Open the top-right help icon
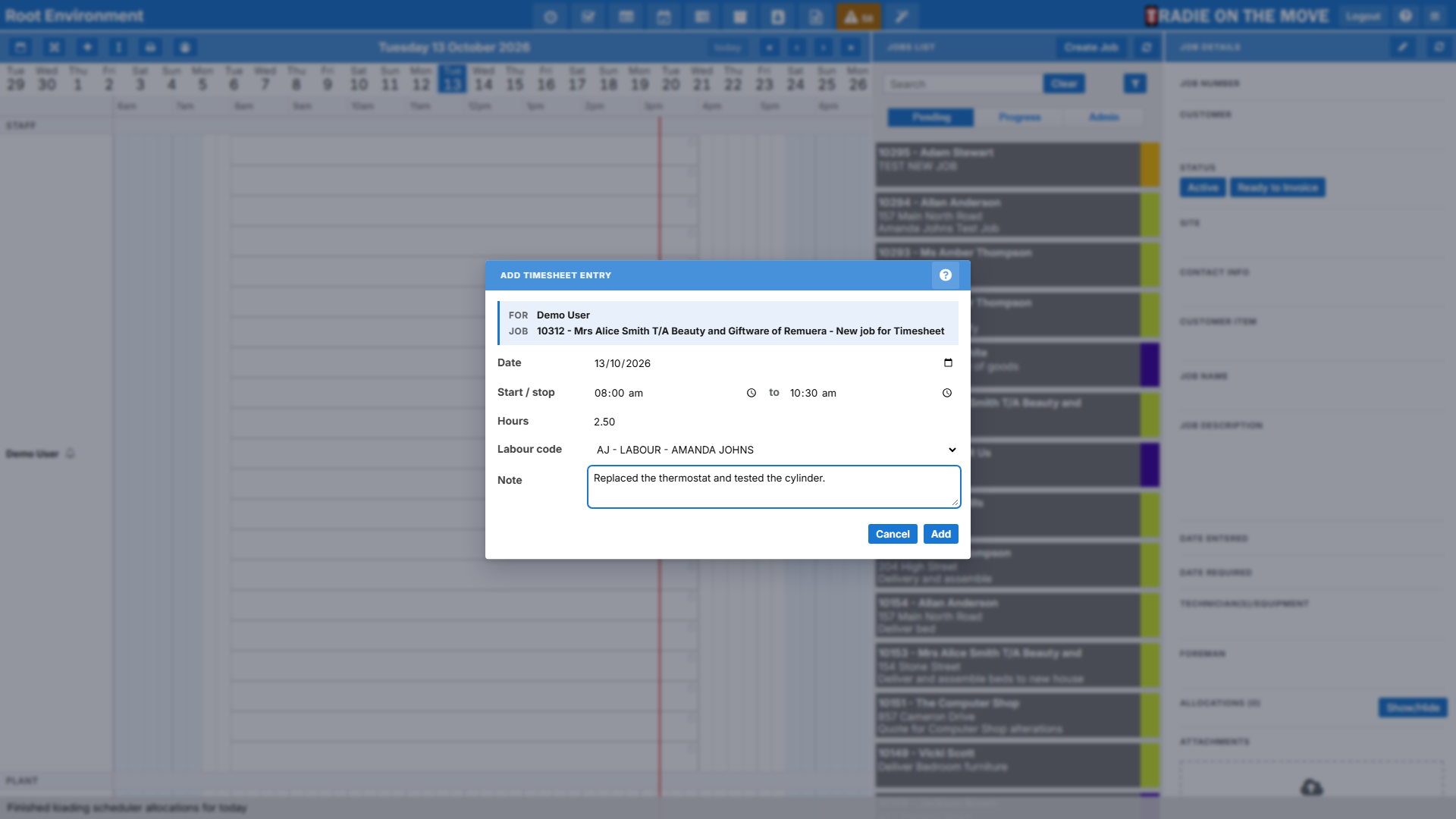Image resolution: width=1456 pixels, height=819 pixels. point(1405,16)
